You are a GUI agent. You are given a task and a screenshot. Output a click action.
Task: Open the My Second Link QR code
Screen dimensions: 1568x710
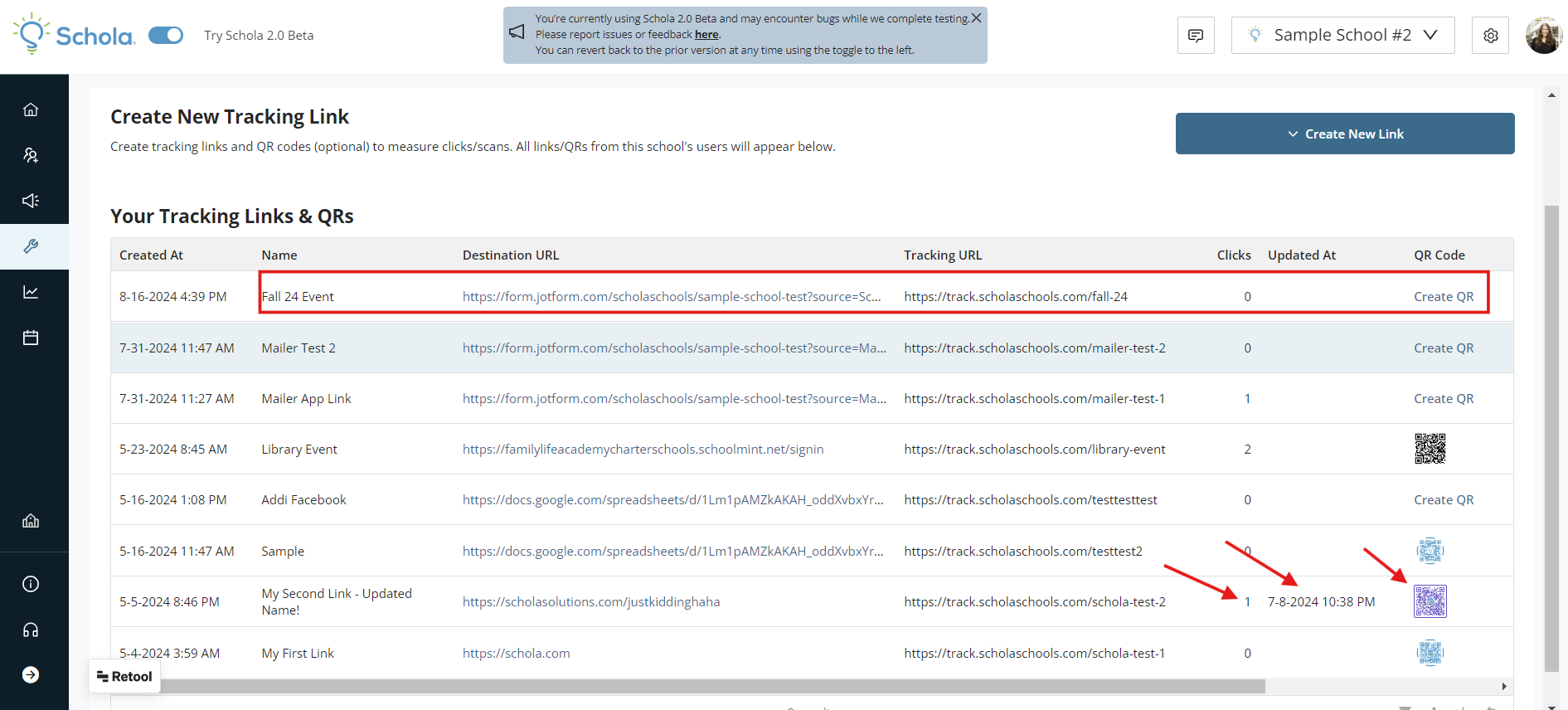click(1430, 601)
